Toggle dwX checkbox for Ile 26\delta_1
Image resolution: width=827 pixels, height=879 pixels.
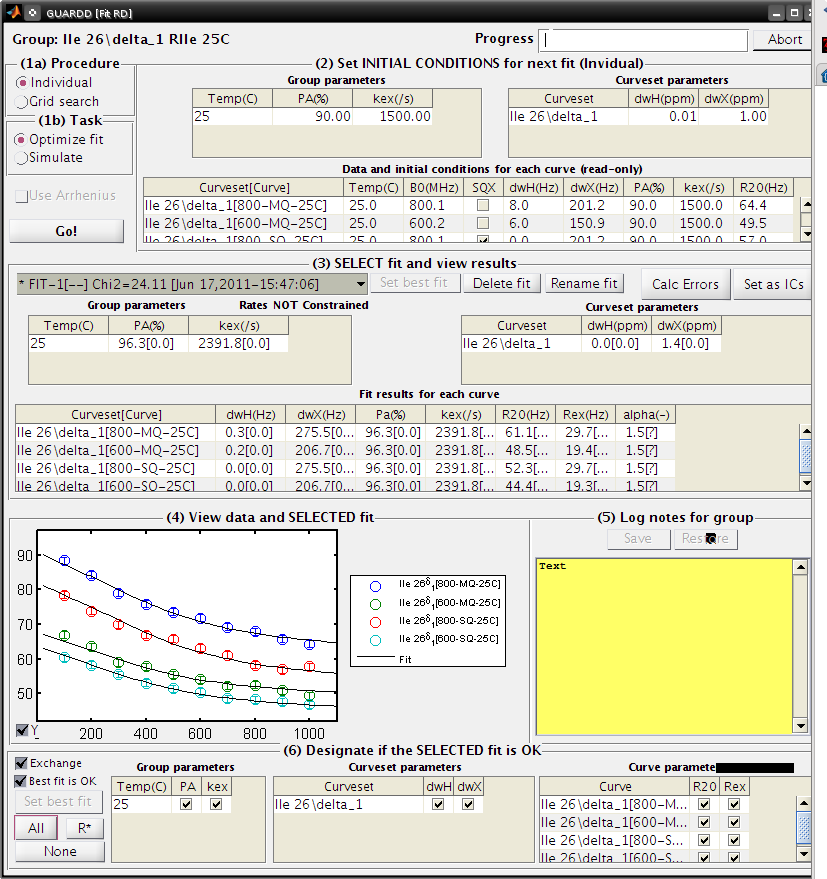coord(468,804)
